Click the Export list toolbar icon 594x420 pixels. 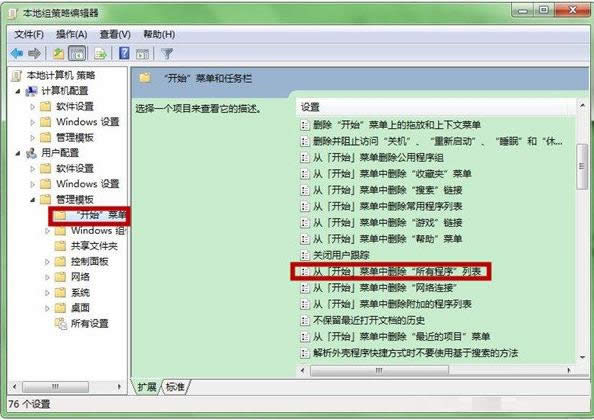(100, 53)
